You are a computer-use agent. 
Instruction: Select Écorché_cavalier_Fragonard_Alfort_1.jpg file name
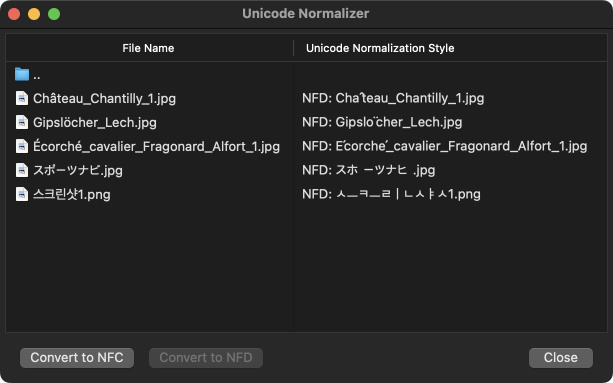point(156,147)
